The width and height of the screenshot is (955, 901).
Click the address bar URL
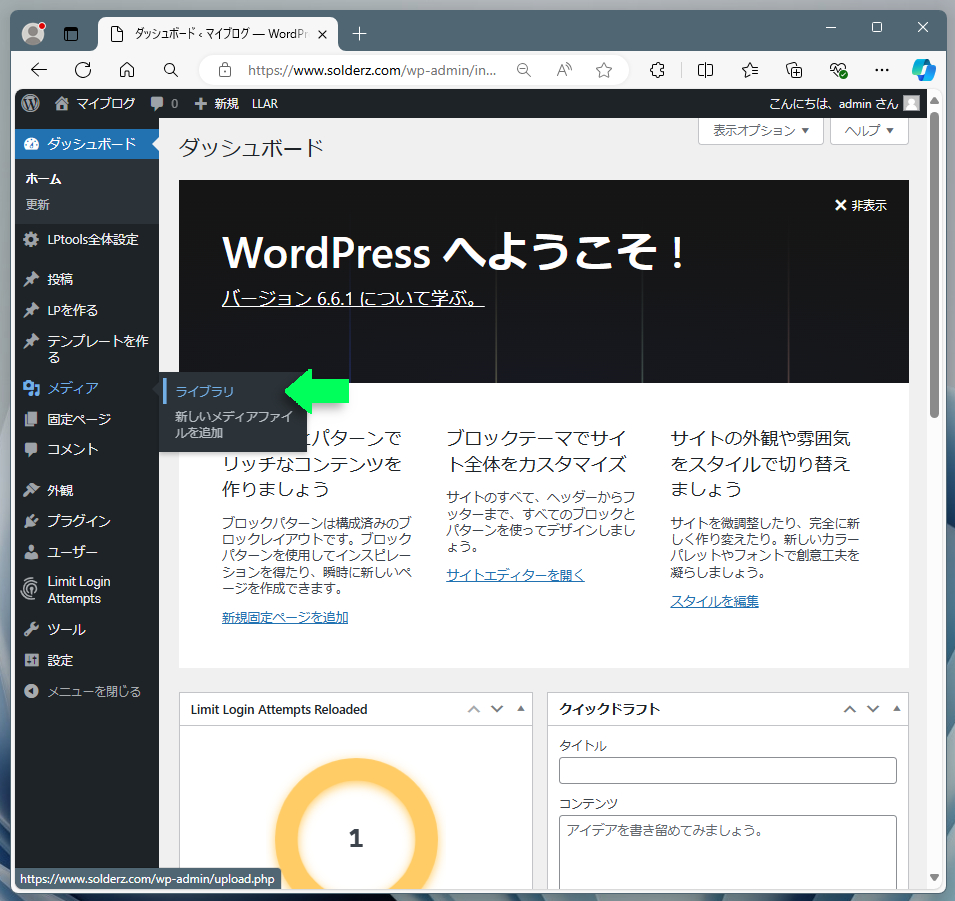tap(372, 70)
